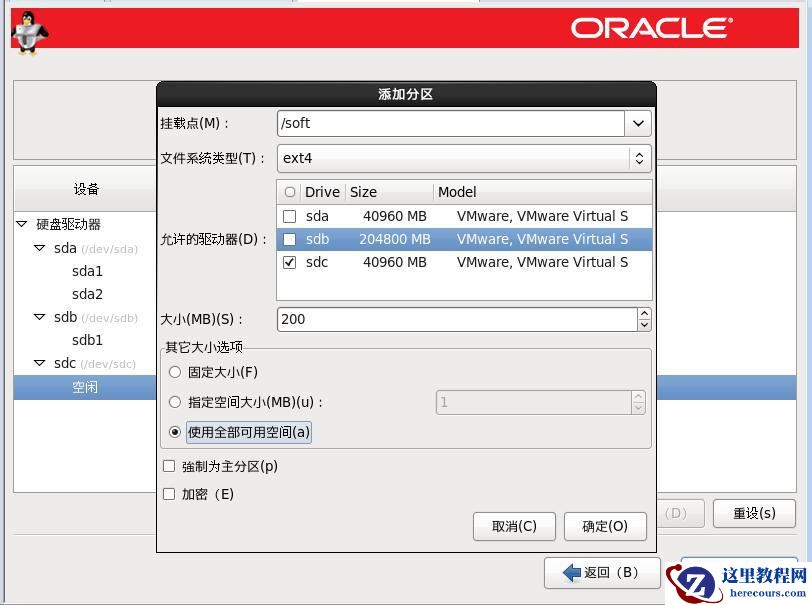The image size is (812, 605).
Task: Decrease size with the down spinner arrow
Action: tap(644, 325)
